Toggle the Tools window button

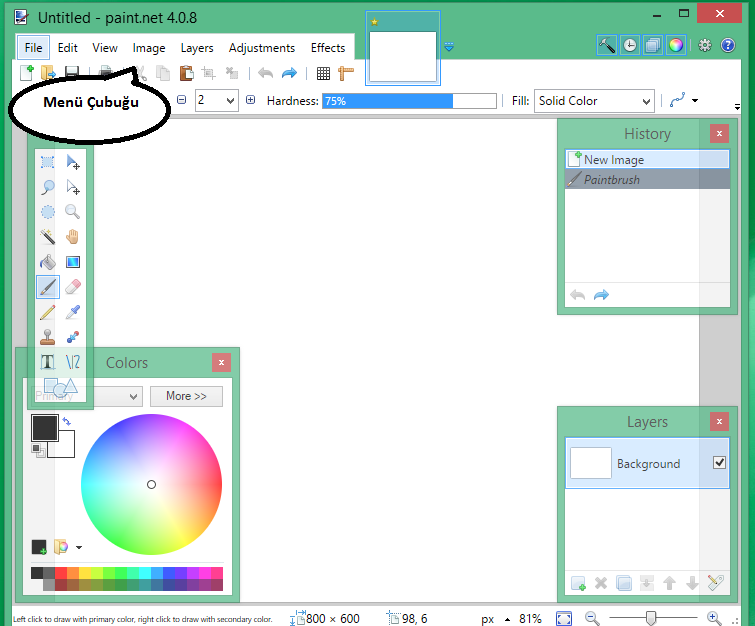607,45
